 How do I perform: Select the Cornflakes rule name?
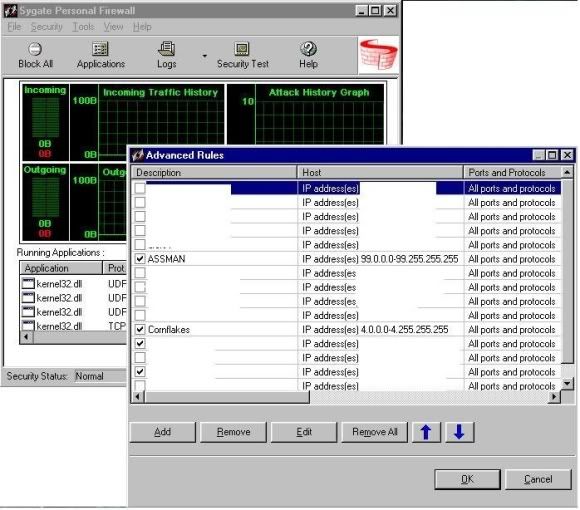[x=169, y=330]
